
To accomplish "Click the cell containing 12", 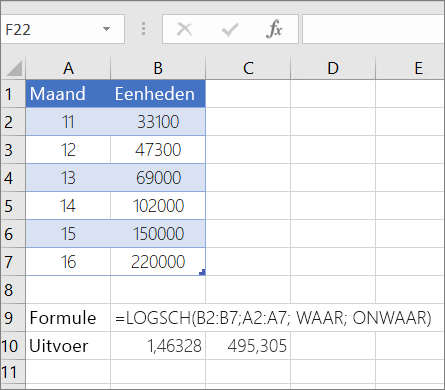I will pyautogui.click(x=68, y=150).
